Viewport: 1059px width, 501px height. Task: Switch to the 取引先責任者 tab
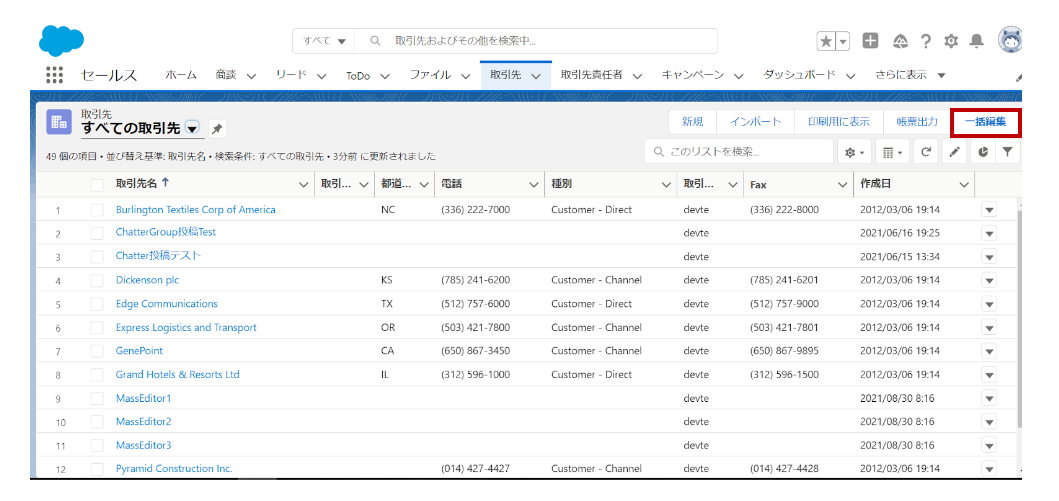(592, 75)
